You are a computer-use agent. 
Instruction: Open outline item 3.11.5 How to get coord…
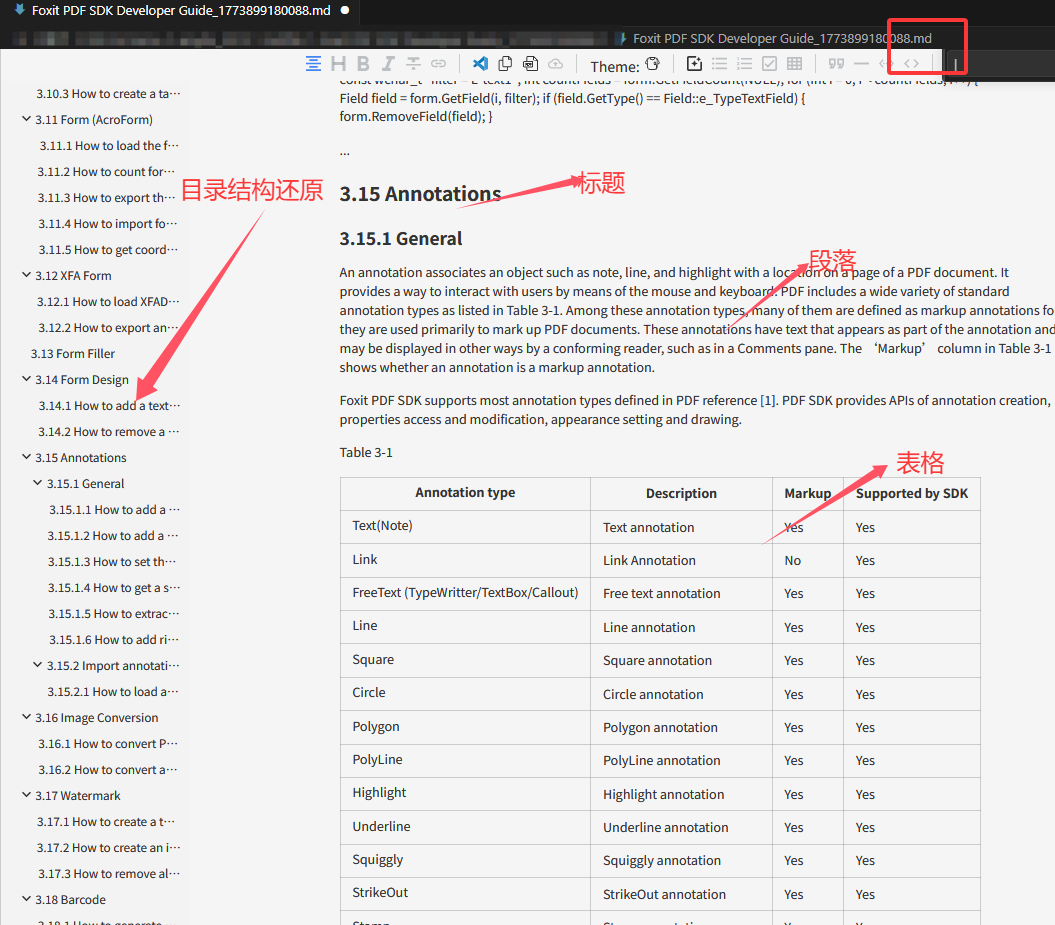pyautogui.click(x=108, y=250)
